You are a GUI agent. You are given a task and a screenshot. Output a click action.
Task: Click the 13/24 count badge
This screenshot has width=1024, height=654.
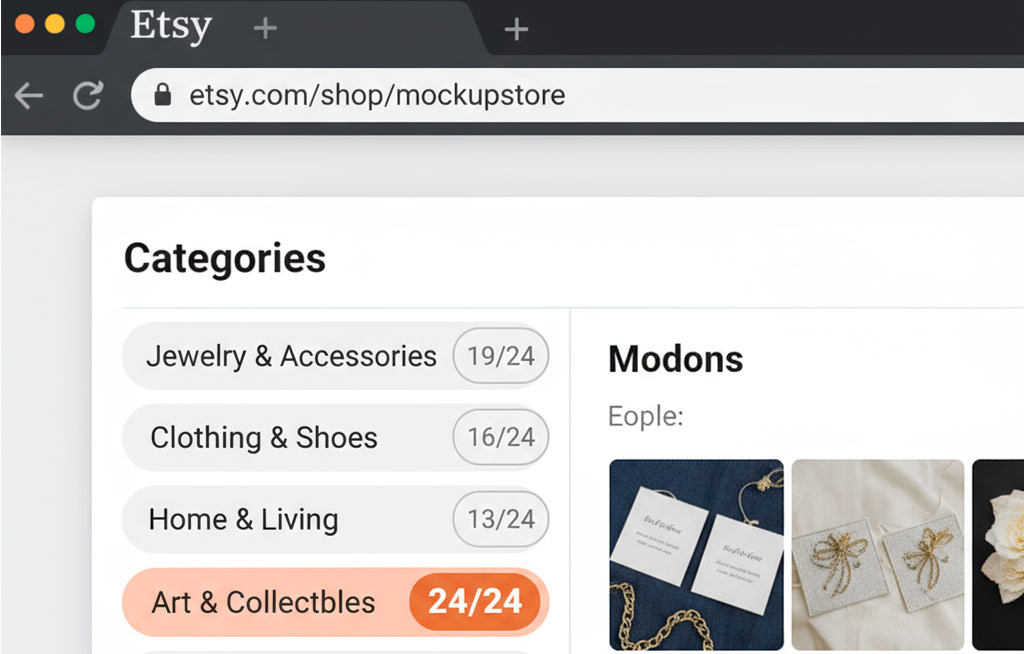coord(501,520)
